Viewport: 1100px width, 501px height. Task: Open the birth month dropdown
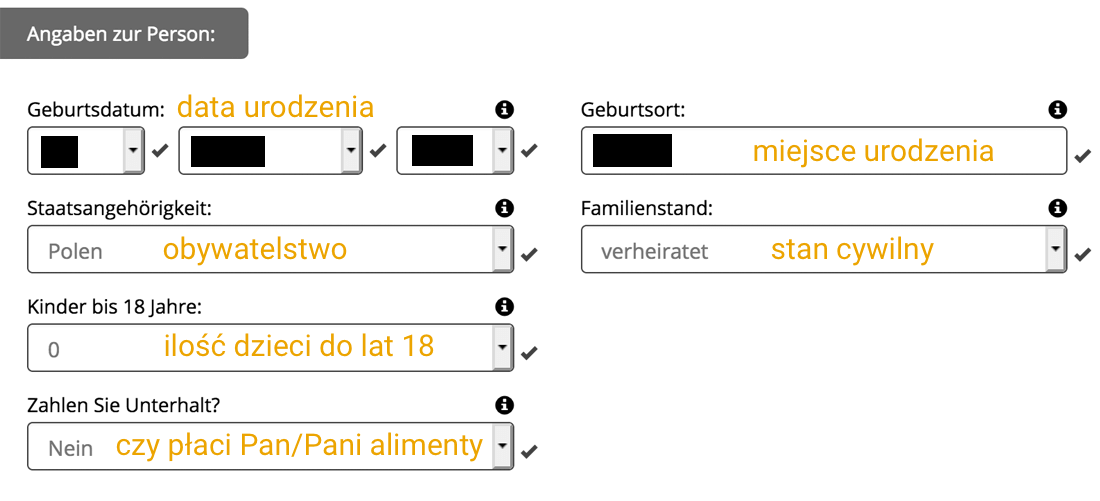[270, 150]
